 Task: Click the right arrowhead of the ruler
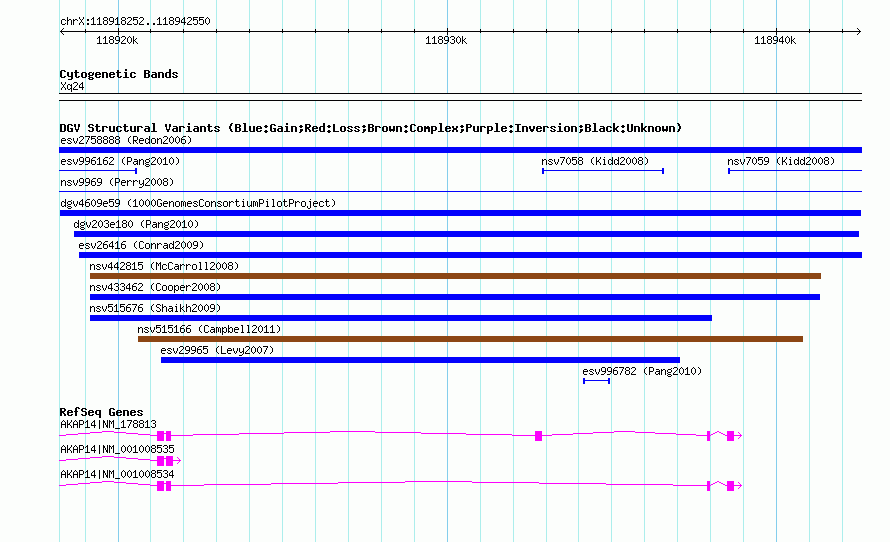pos(859,31)
